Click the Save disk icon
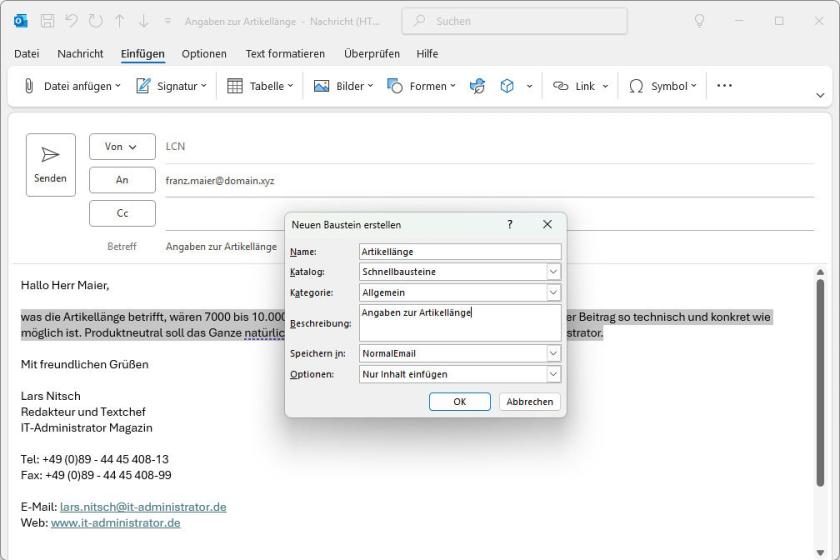Screen dimensions: 840x560 coord(48,21)
